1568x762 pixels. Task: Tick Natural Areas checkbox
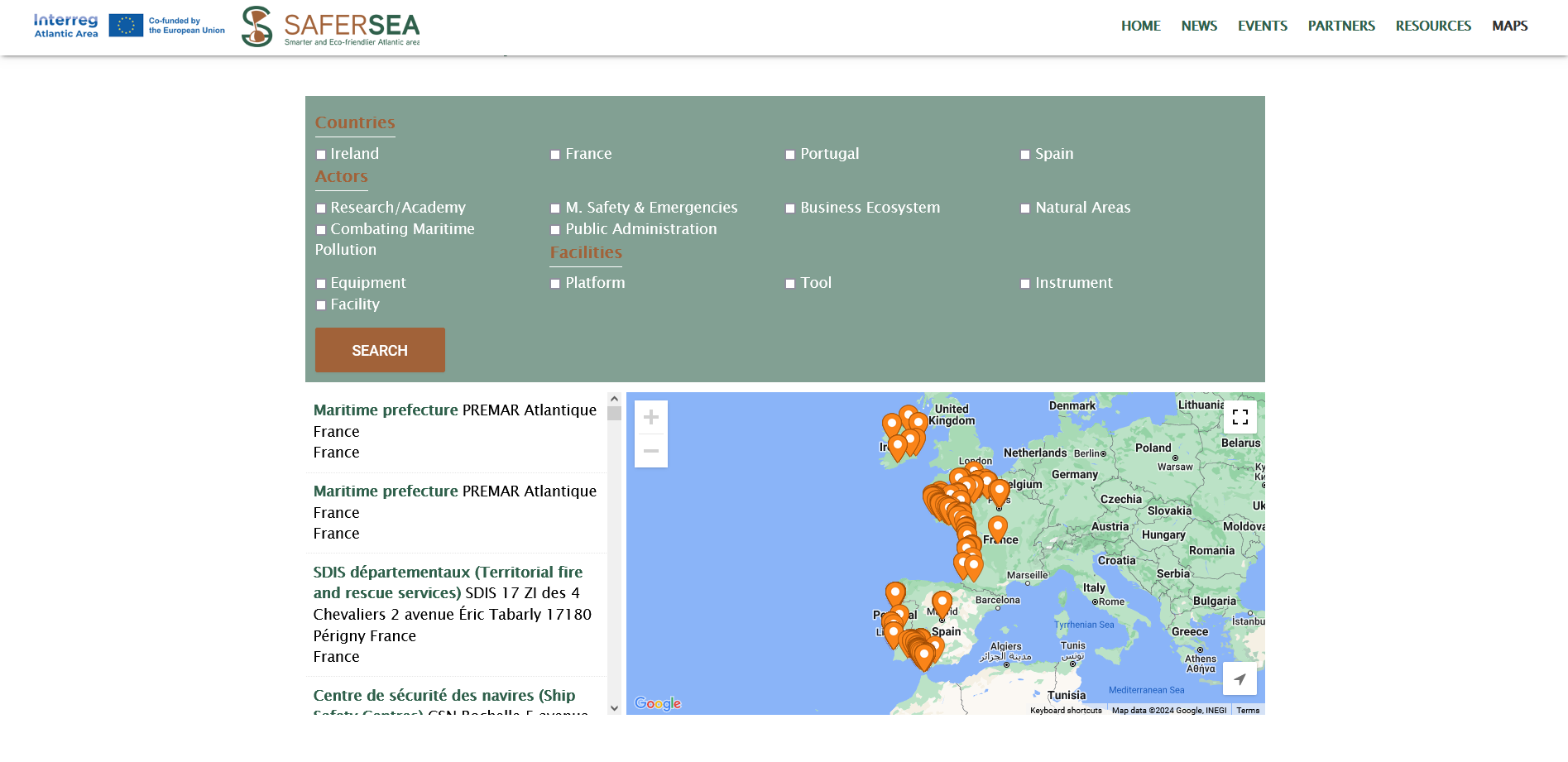coord(1025,208)
